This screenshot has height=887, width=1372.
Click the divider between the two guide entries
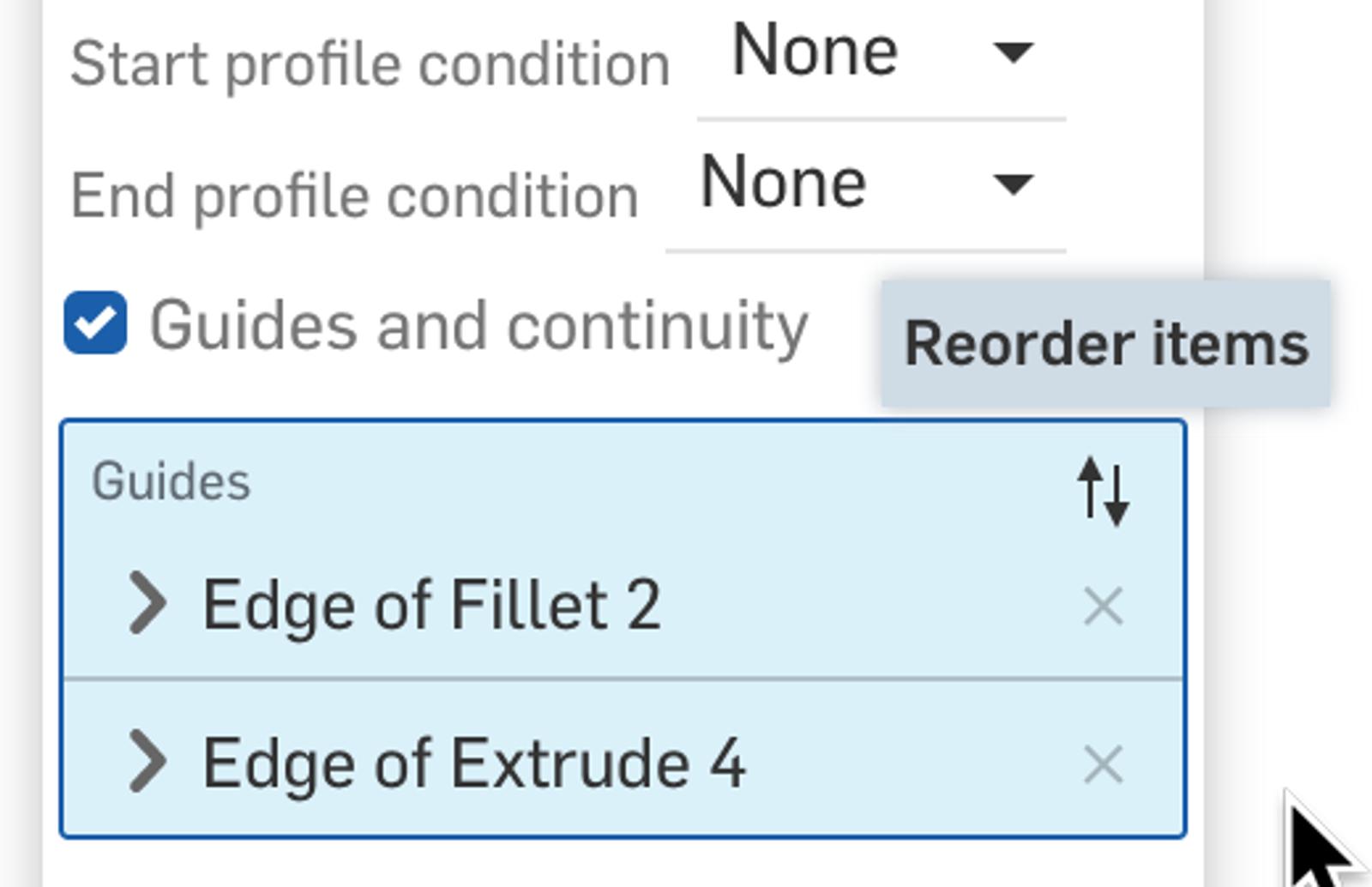tap(623, 679)
